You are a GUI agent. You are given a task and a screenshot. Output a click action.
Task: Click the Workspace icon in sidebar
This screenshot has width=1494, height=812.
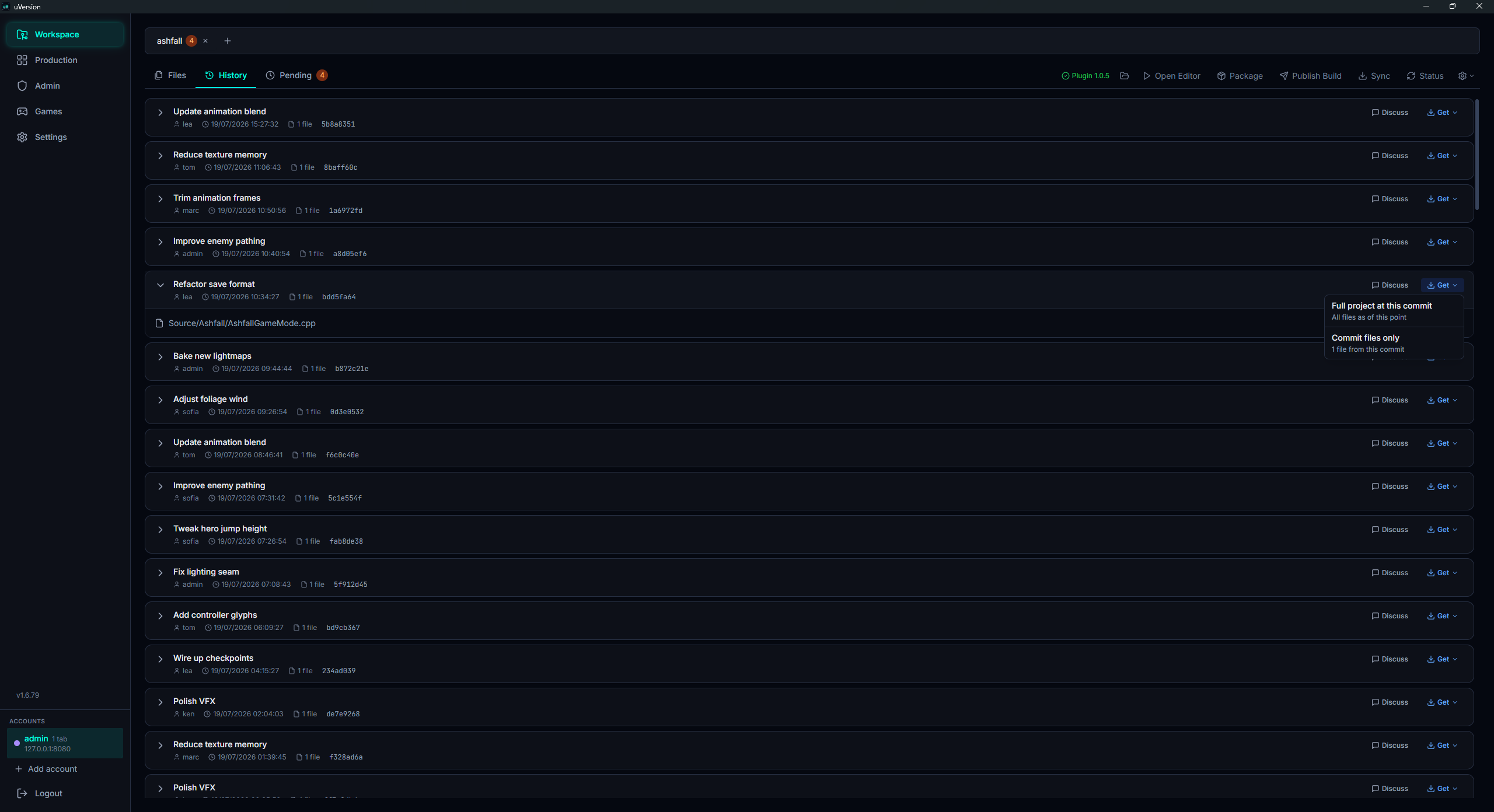point(22,34)
